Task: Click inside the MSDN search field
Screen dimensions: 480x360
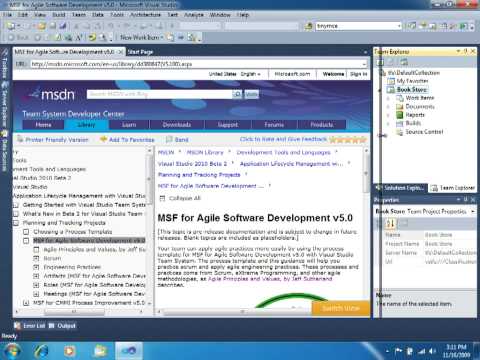Action: pyautogui.click(x=159, y=94)
